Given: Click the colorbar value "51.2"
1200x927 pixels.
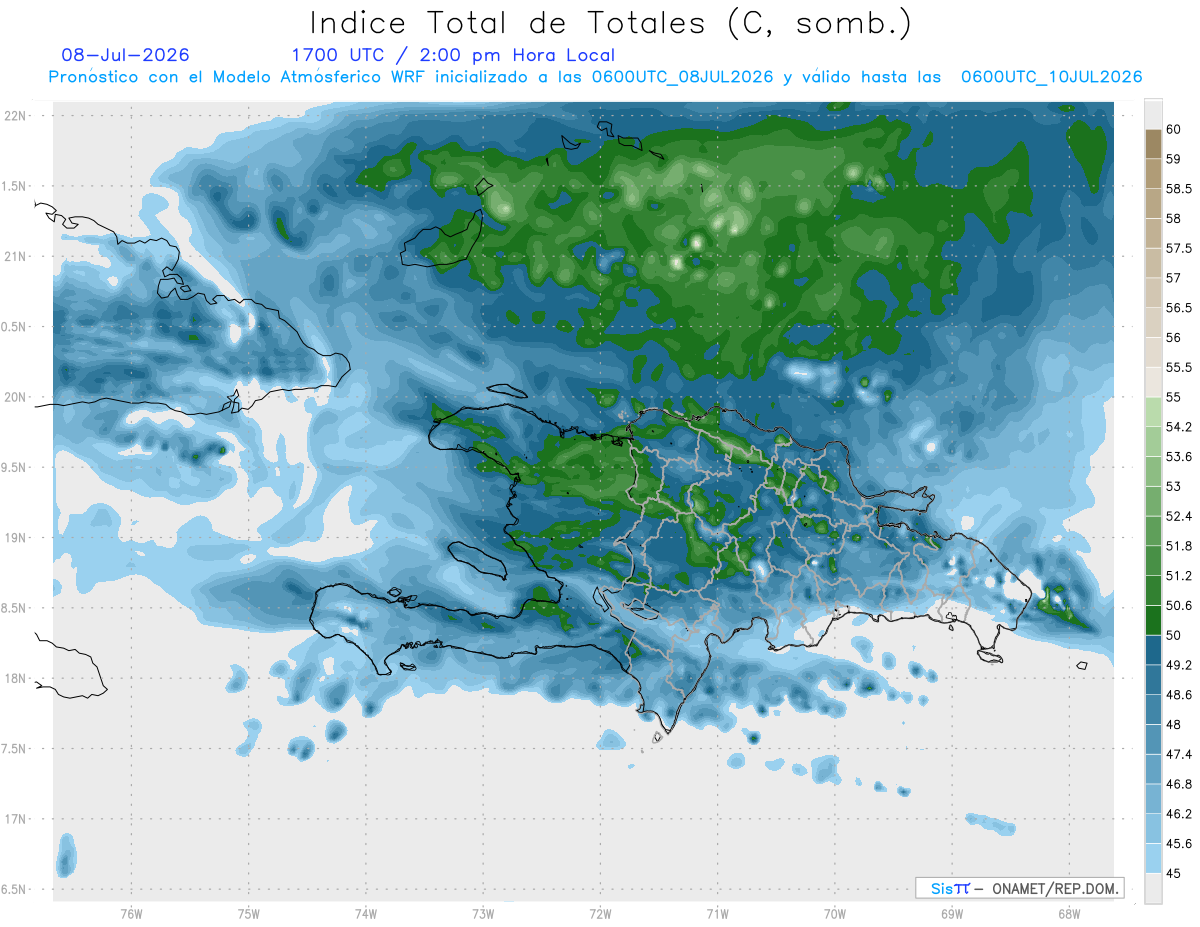Looking at the screenshot, I should [1179, 576].
